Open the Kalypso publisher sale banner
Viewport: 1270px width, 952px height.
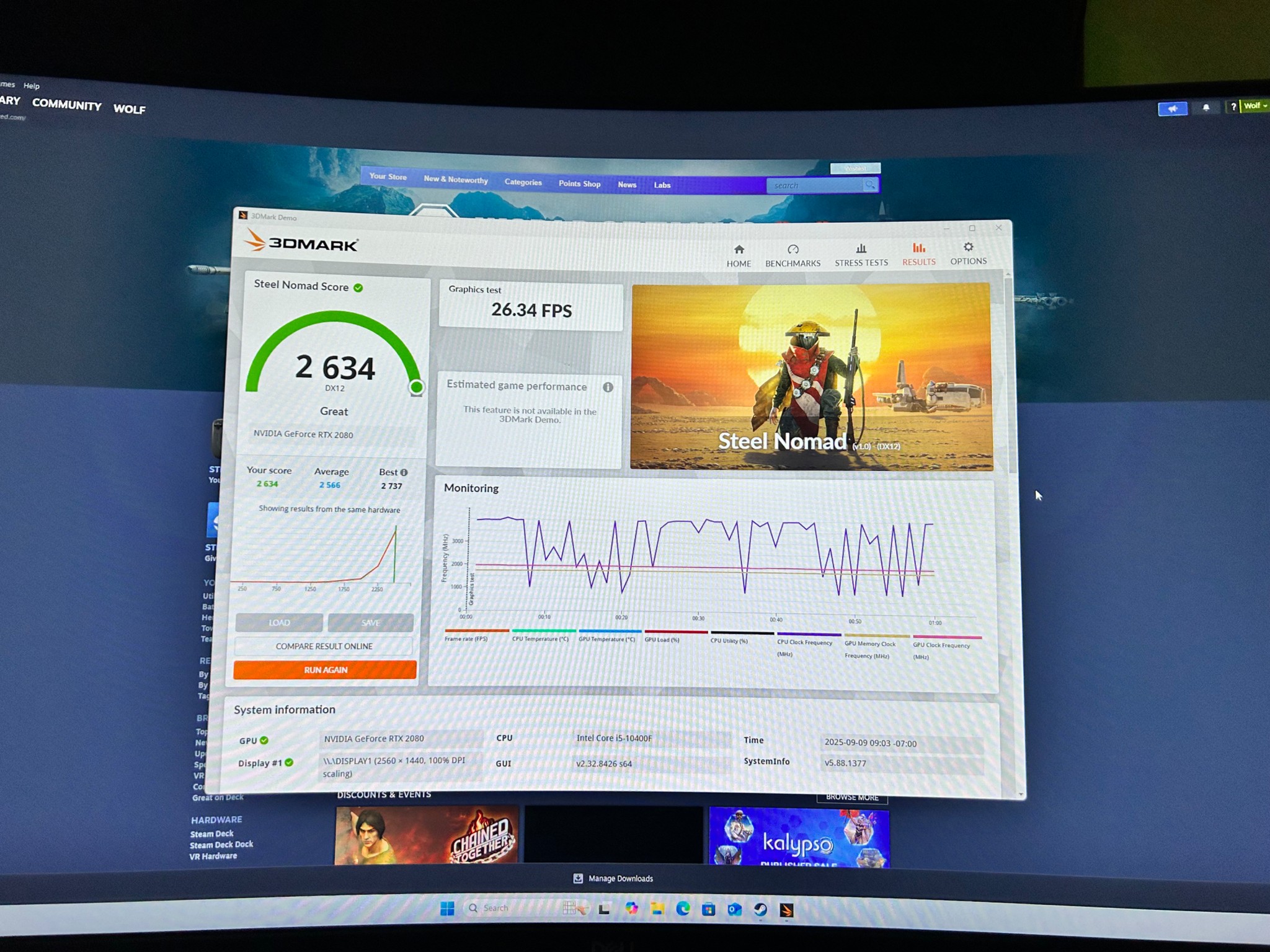[799, 837]
